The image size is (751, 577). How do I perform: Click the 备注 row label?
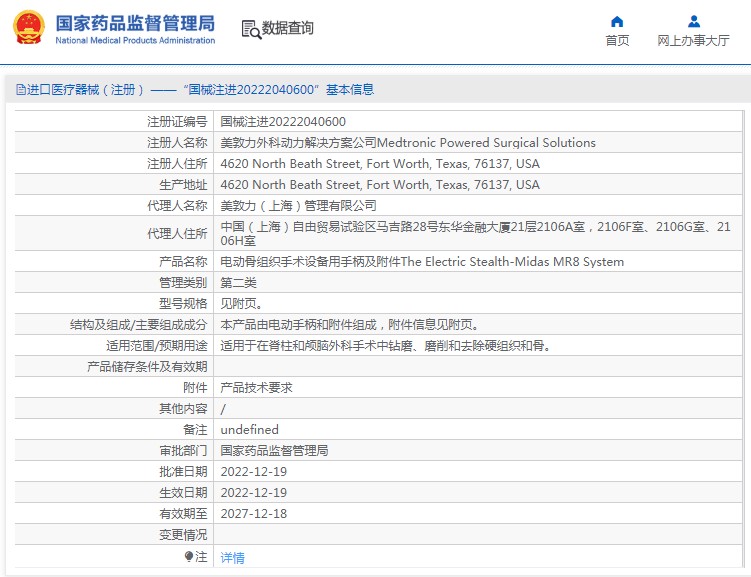(195, 430)
